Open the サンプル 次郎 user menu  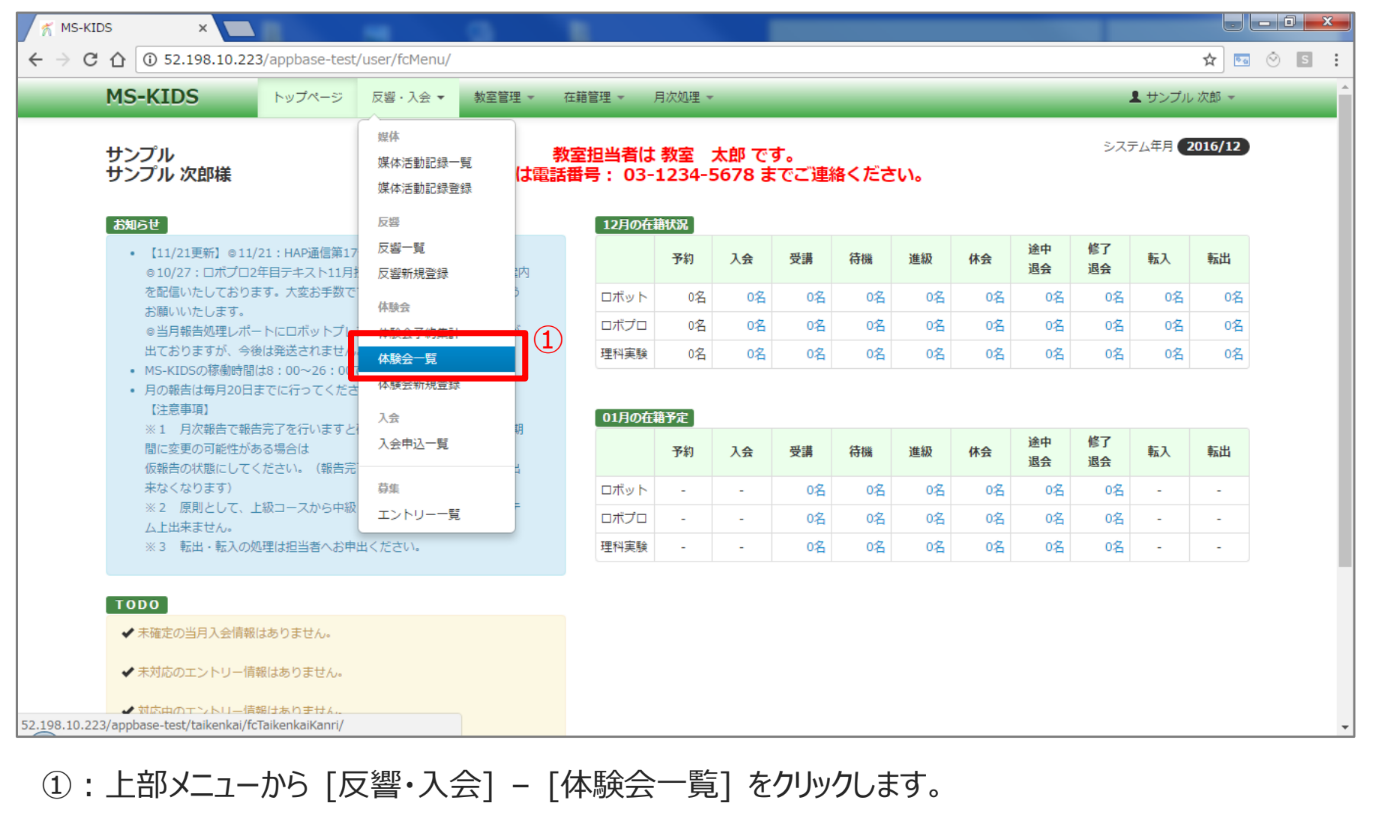(1182, 98)
